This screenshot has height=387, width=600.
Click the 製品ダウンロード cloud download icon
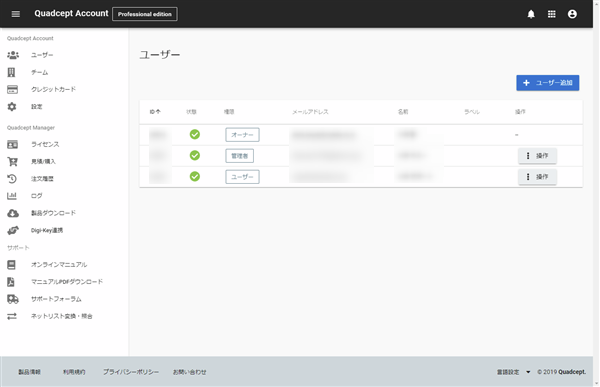coord(13,213)
